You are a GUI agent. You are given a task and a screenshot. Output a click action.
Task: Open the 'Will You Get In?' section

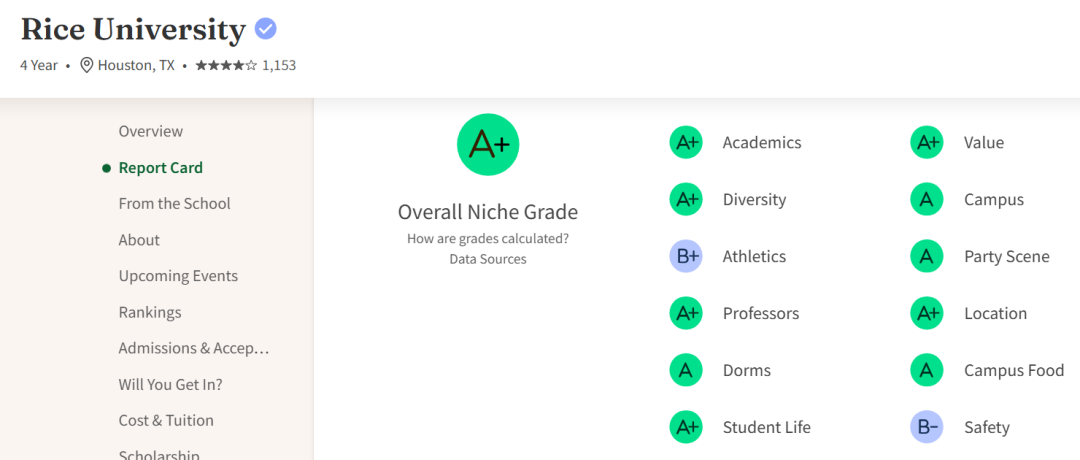[x=170, y=384]
